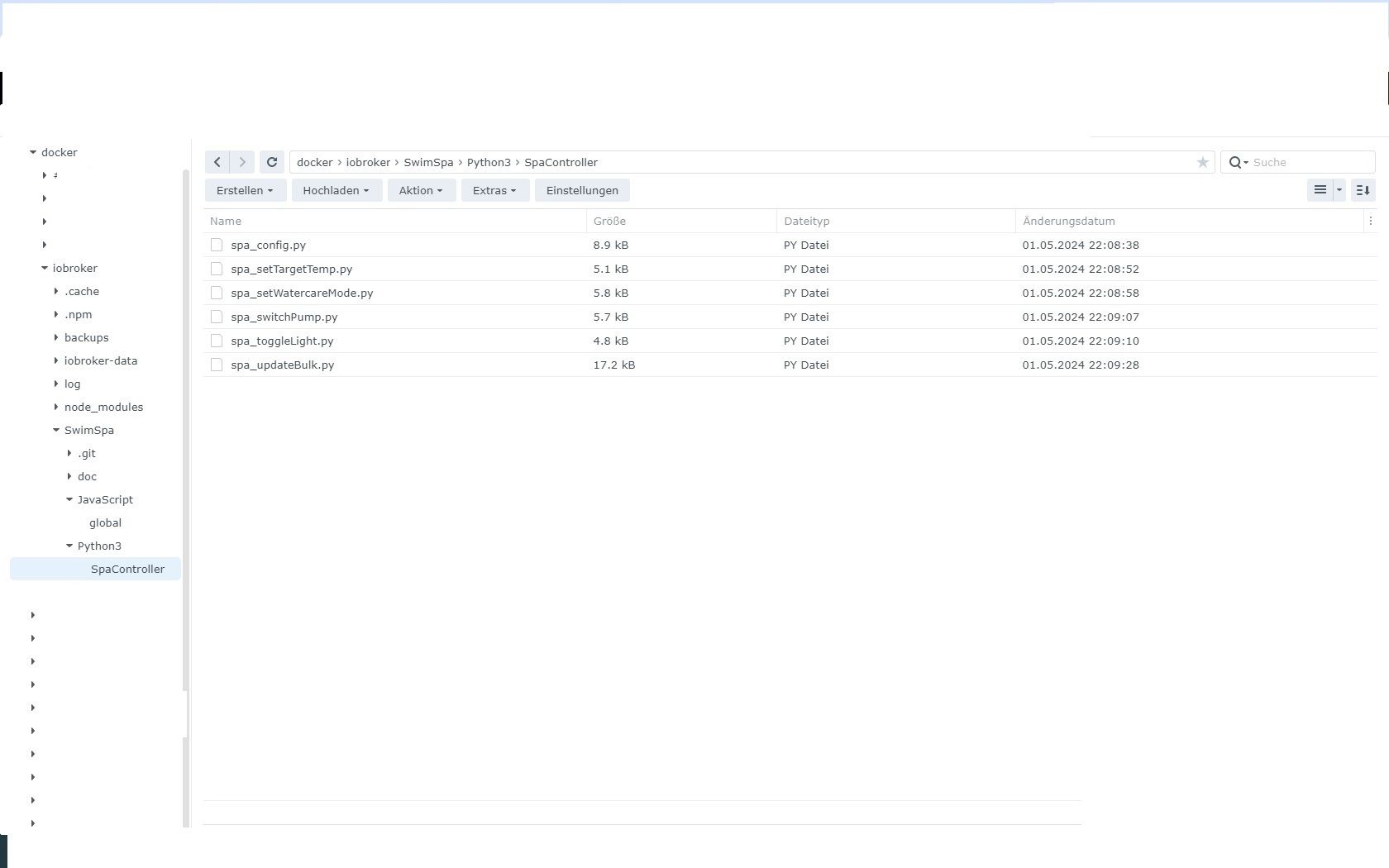1389x868 pixels.
Task: Go forward to next folder
Action: coord(242,162)
